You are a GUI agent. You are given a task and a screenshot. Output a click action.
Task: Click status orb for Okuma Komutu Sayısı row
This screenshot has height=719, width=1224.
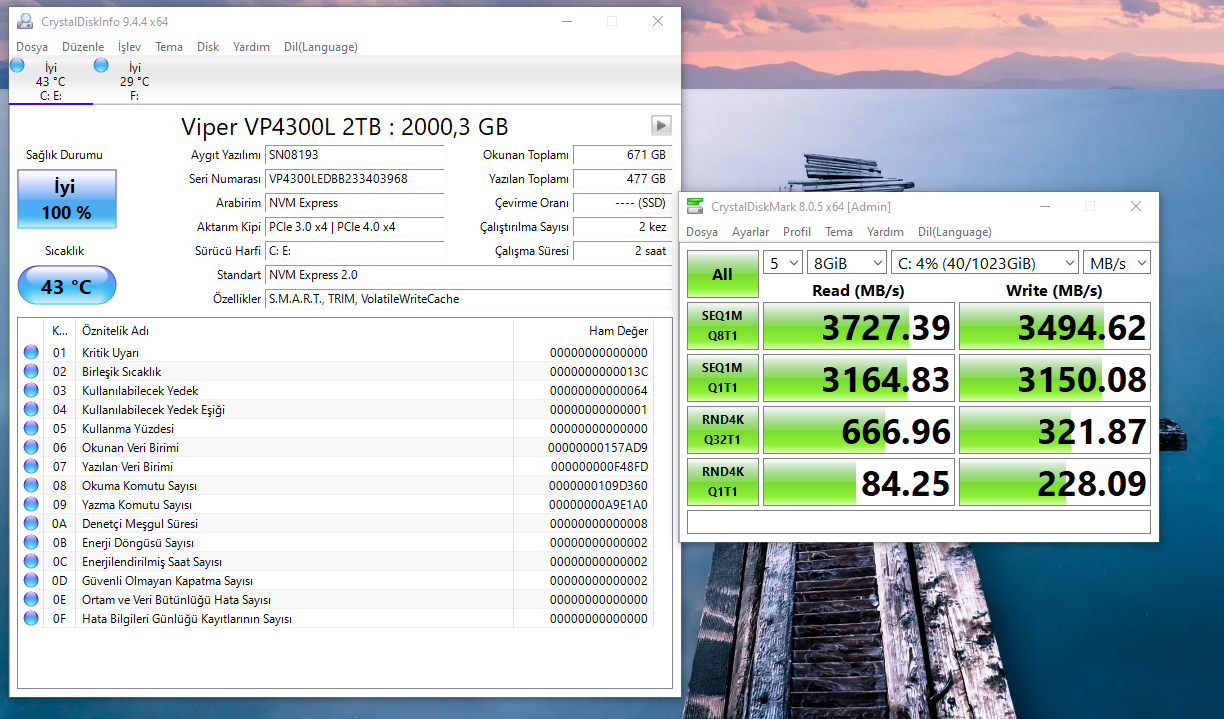point(31,485)
